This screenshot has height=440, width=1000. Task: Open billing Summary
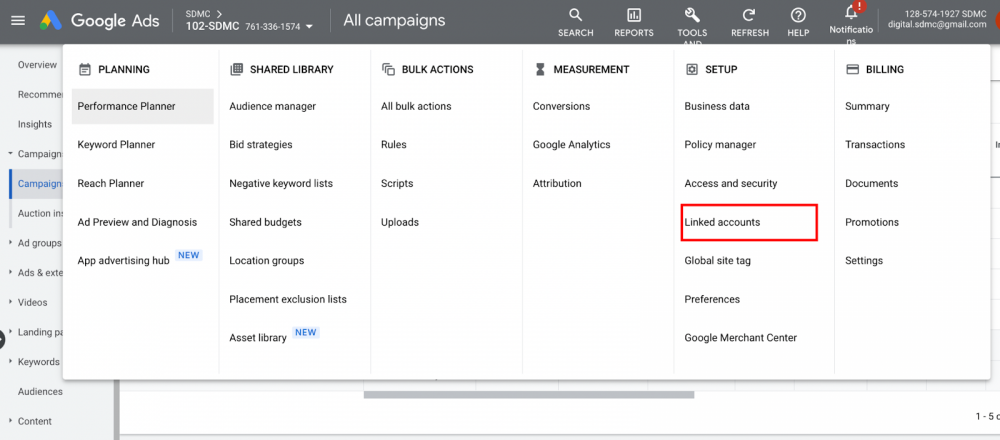(867, 106)
